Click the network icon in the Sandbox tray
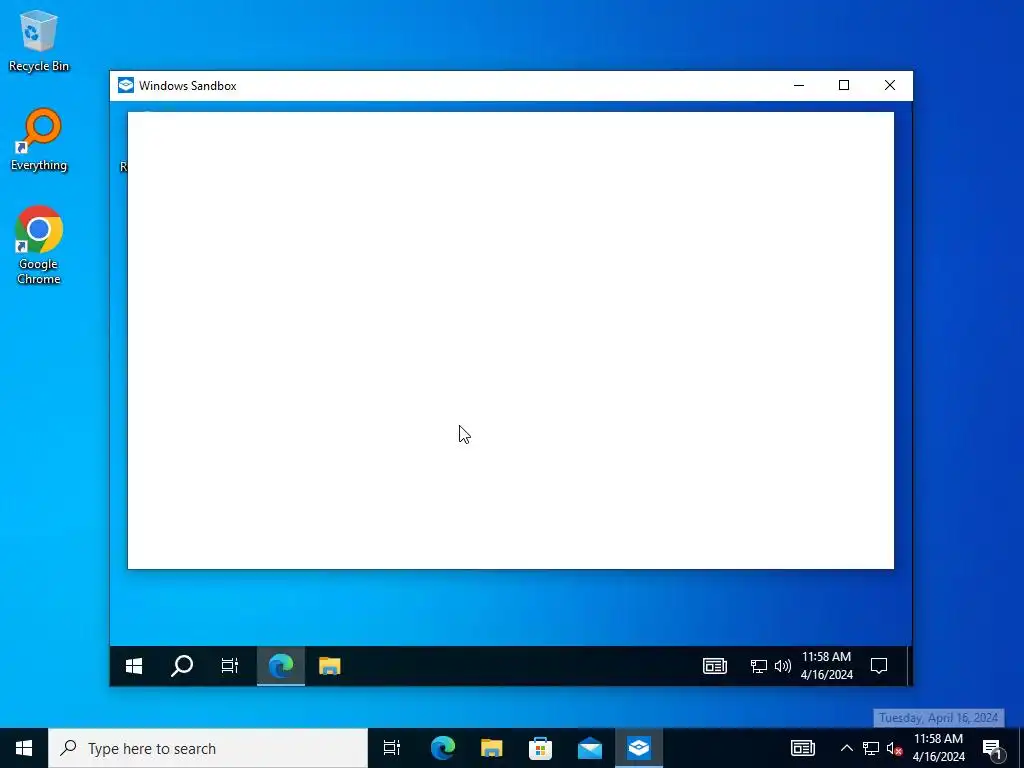 pyautogui.click(x=758, y=666)
